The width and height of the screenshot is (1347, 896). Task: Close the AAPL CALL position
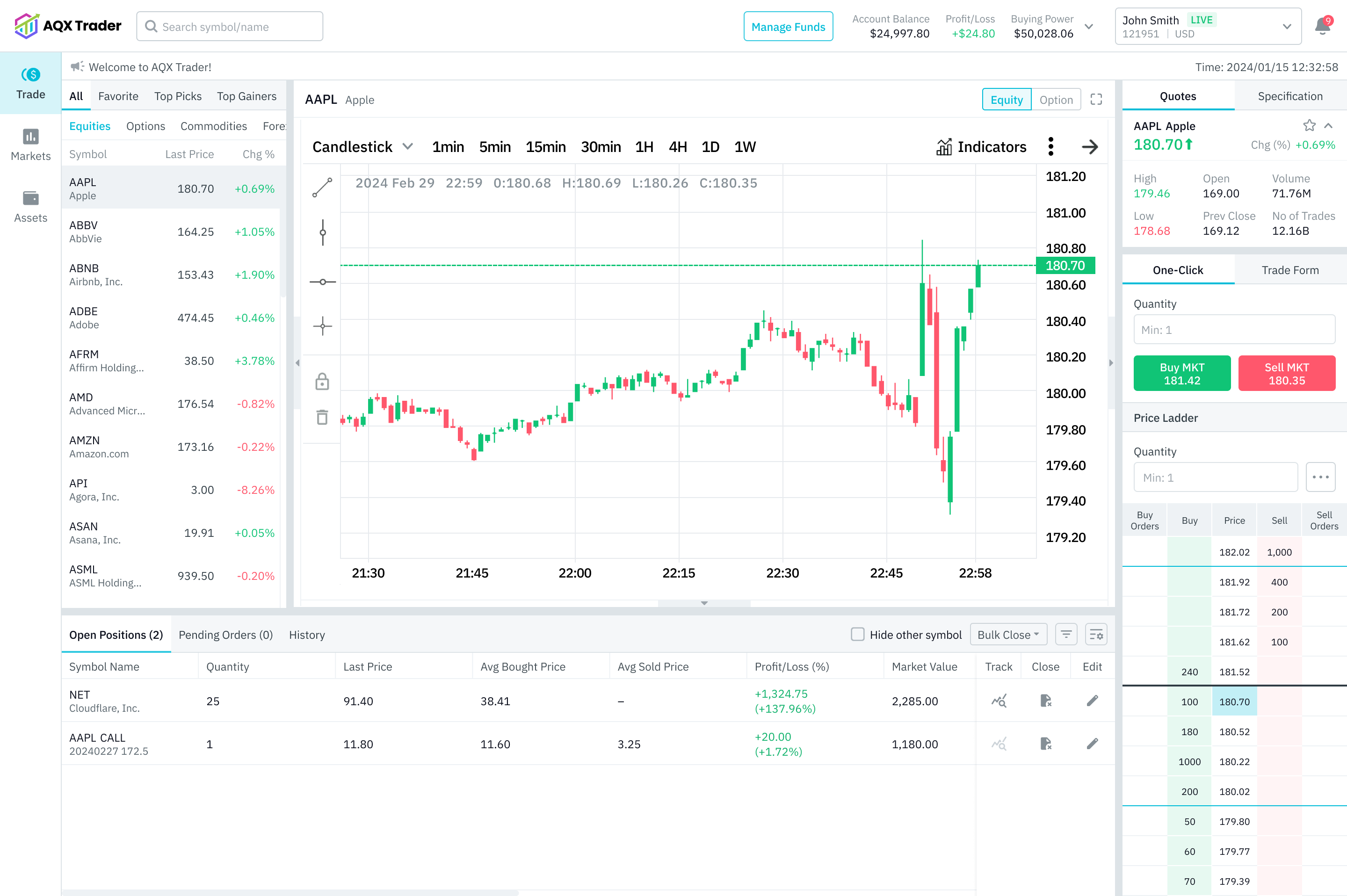(1045, 744)
